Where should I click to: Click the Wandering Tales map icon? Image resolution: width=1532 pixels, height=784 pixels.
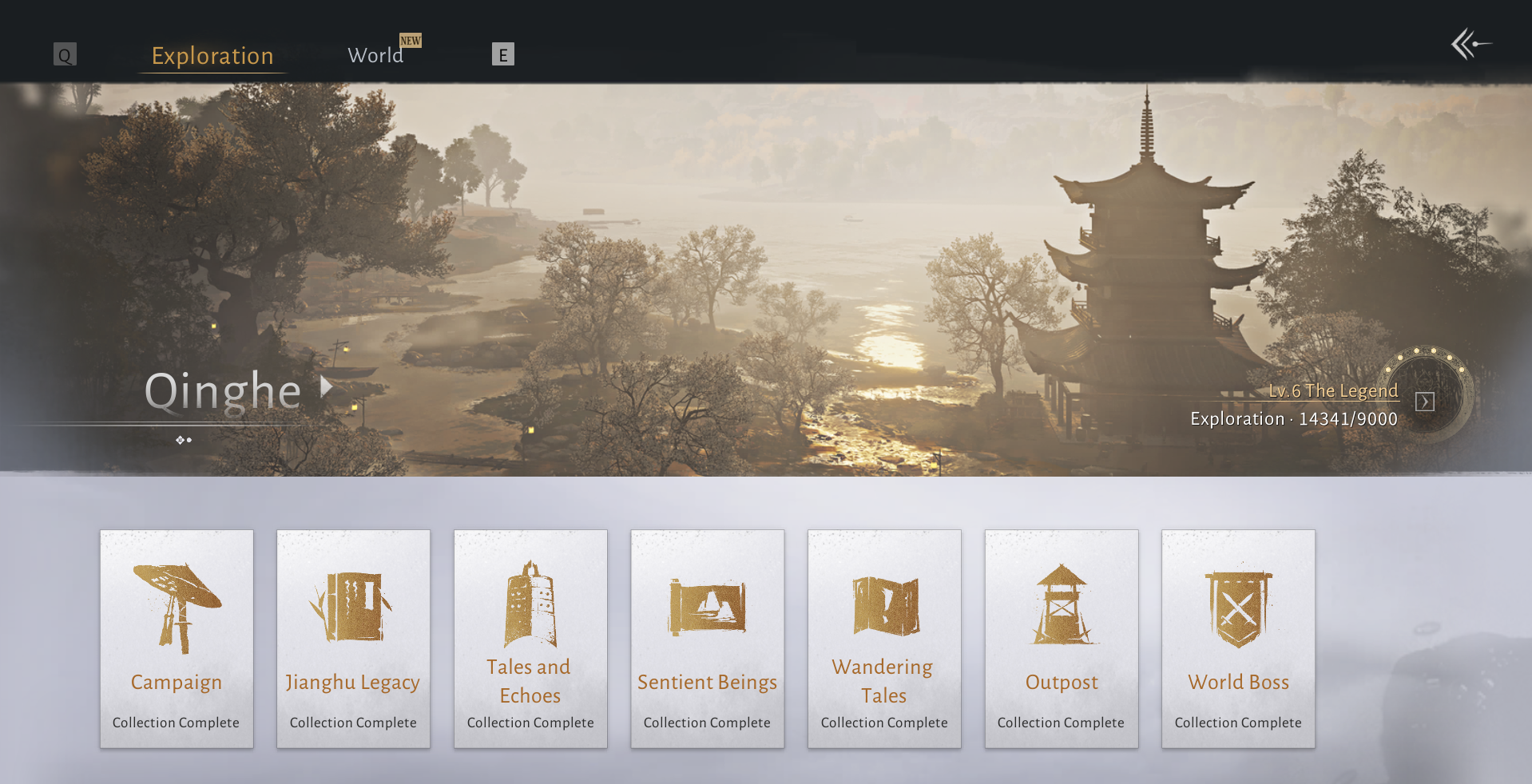(x=885, y=606)
